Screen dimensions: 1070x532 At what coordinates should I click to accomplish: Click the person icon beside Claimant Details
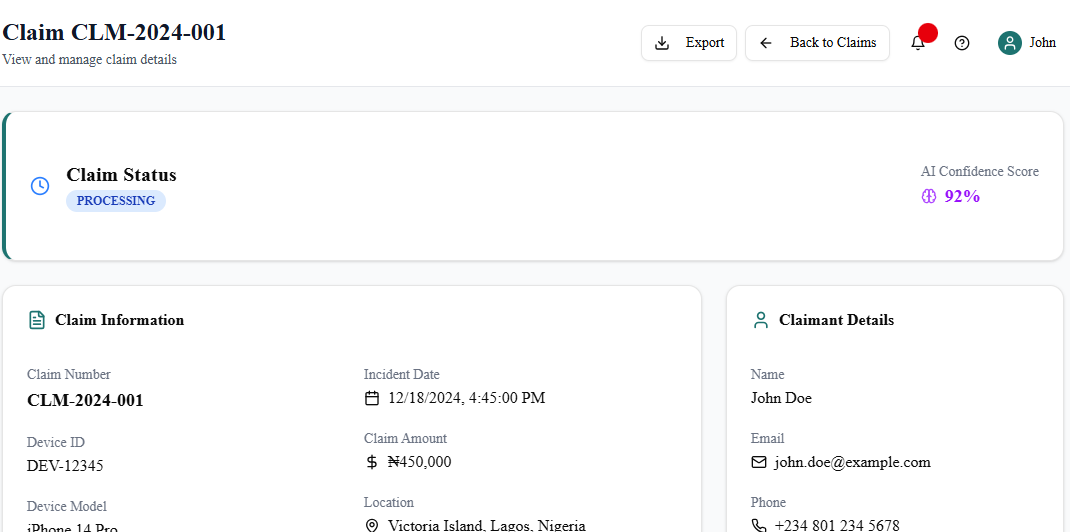click(x=761, y=320)
